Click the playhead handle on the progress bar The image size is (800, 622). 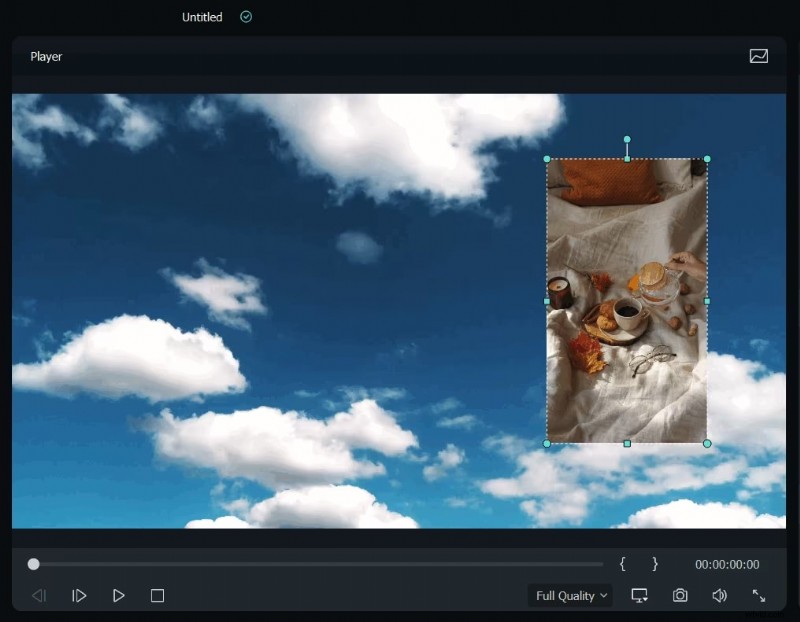33,564
